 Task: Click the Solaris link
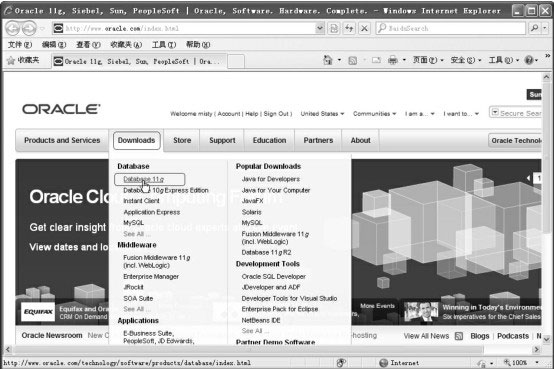[252, 212]
